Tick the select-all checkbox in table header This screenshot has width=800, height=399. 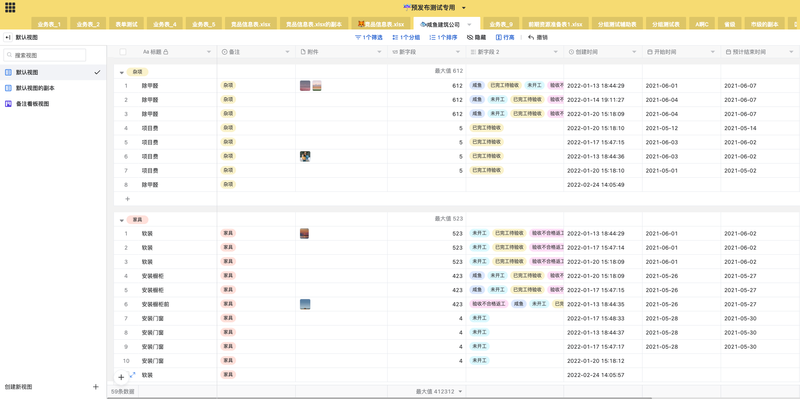click(122, 52)
